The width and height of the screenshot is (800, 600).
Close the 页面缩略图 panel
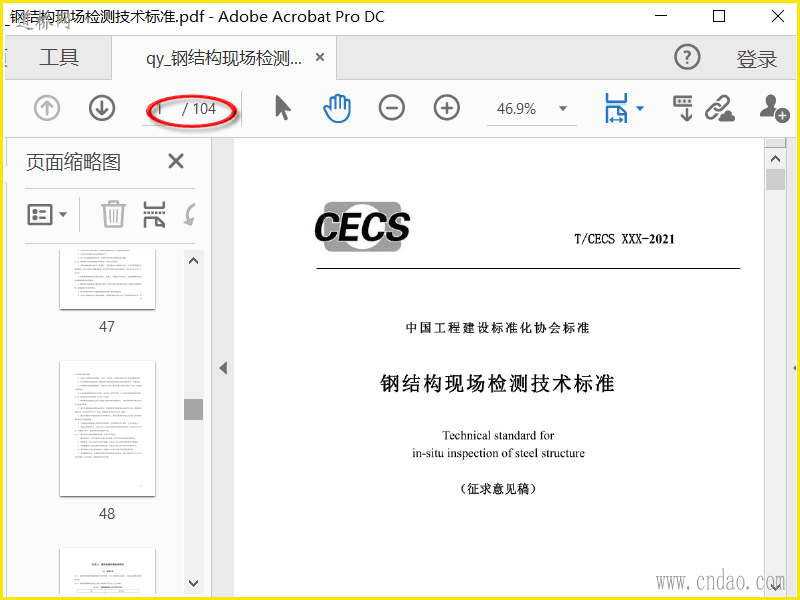(176, 161)
